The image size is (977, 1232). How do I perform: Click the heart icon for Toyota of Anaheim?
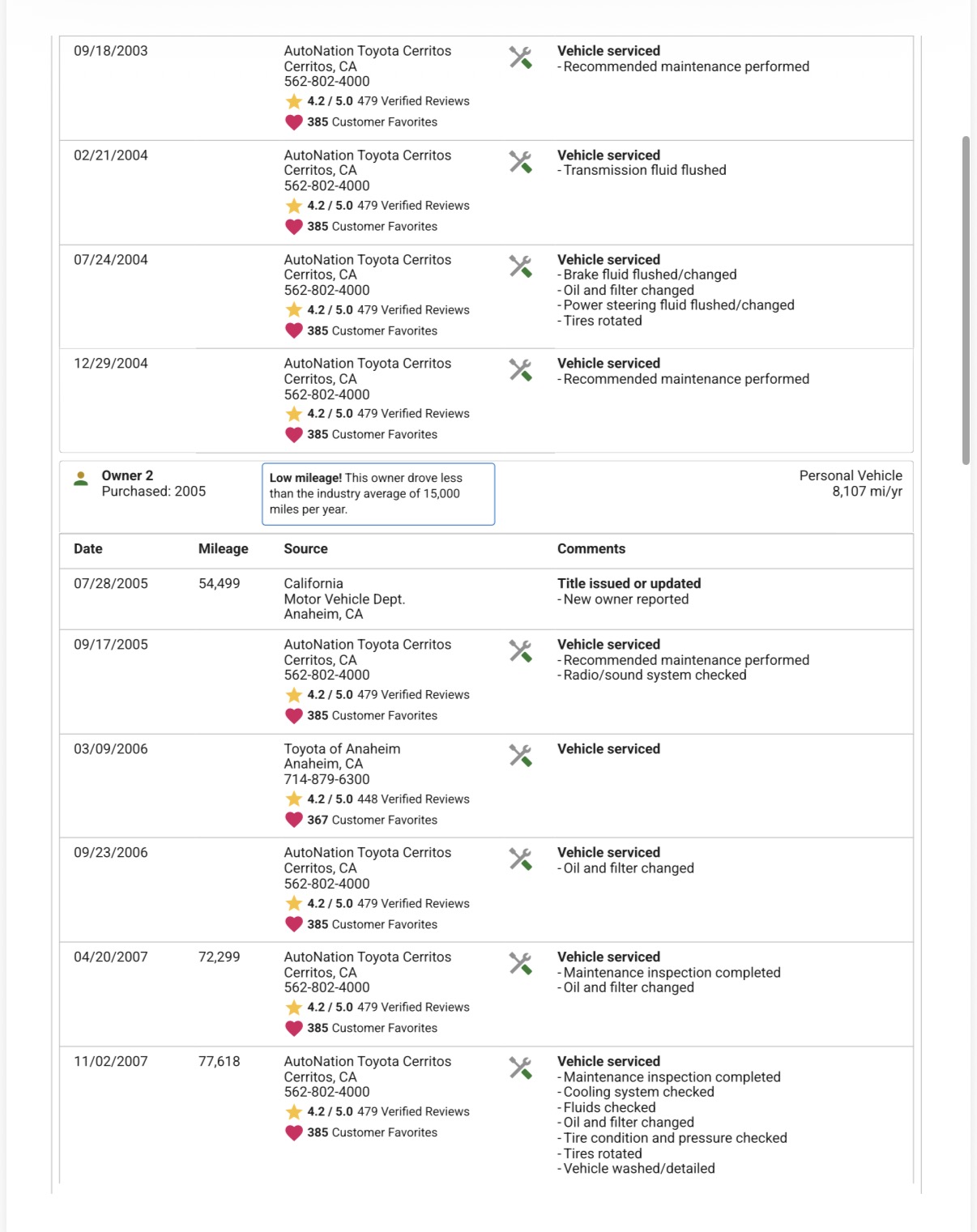point(293,821)
